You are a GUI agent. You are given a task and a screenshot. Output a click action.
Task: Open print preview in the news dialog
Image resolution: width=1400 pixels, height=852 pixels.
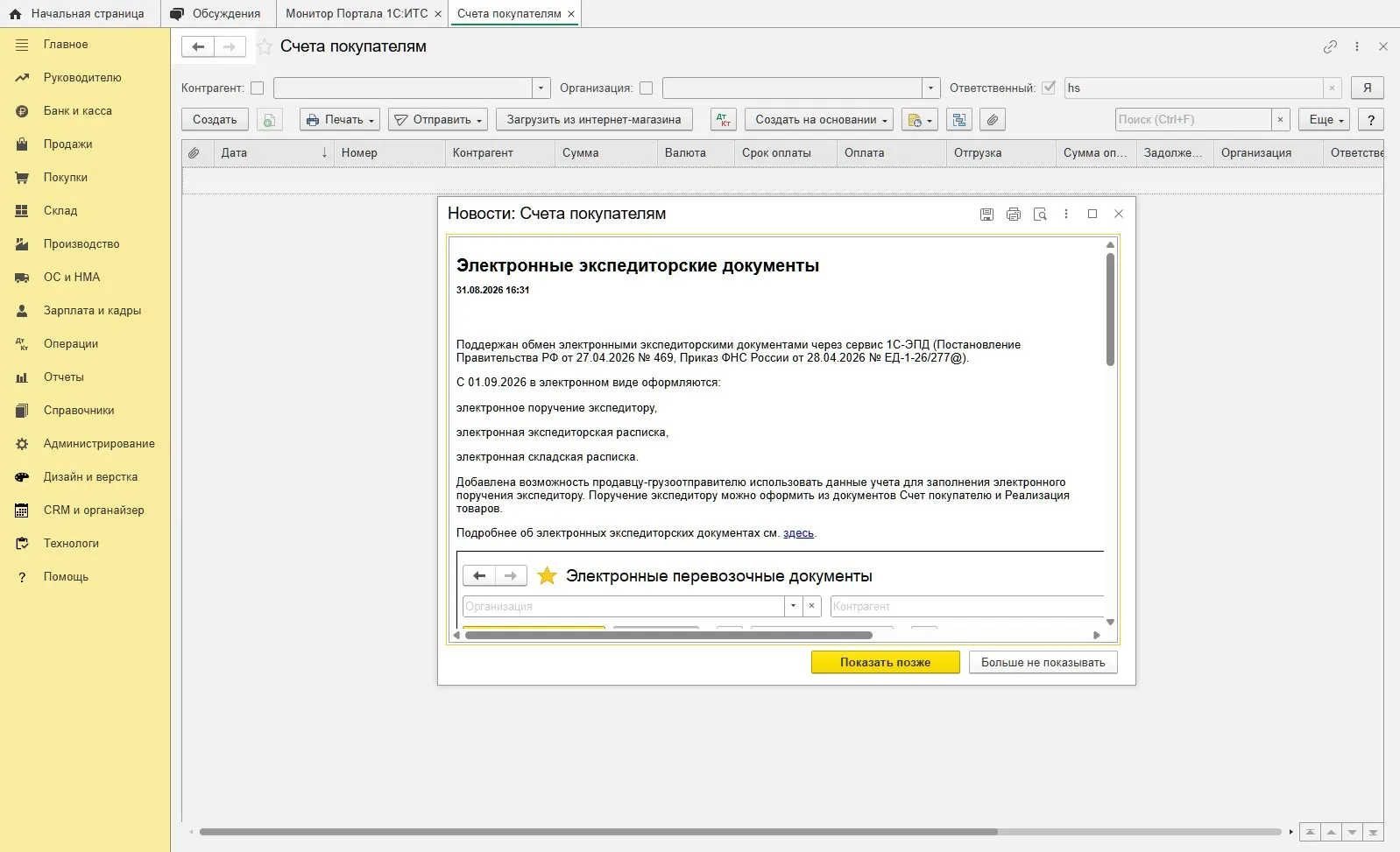1040,214
